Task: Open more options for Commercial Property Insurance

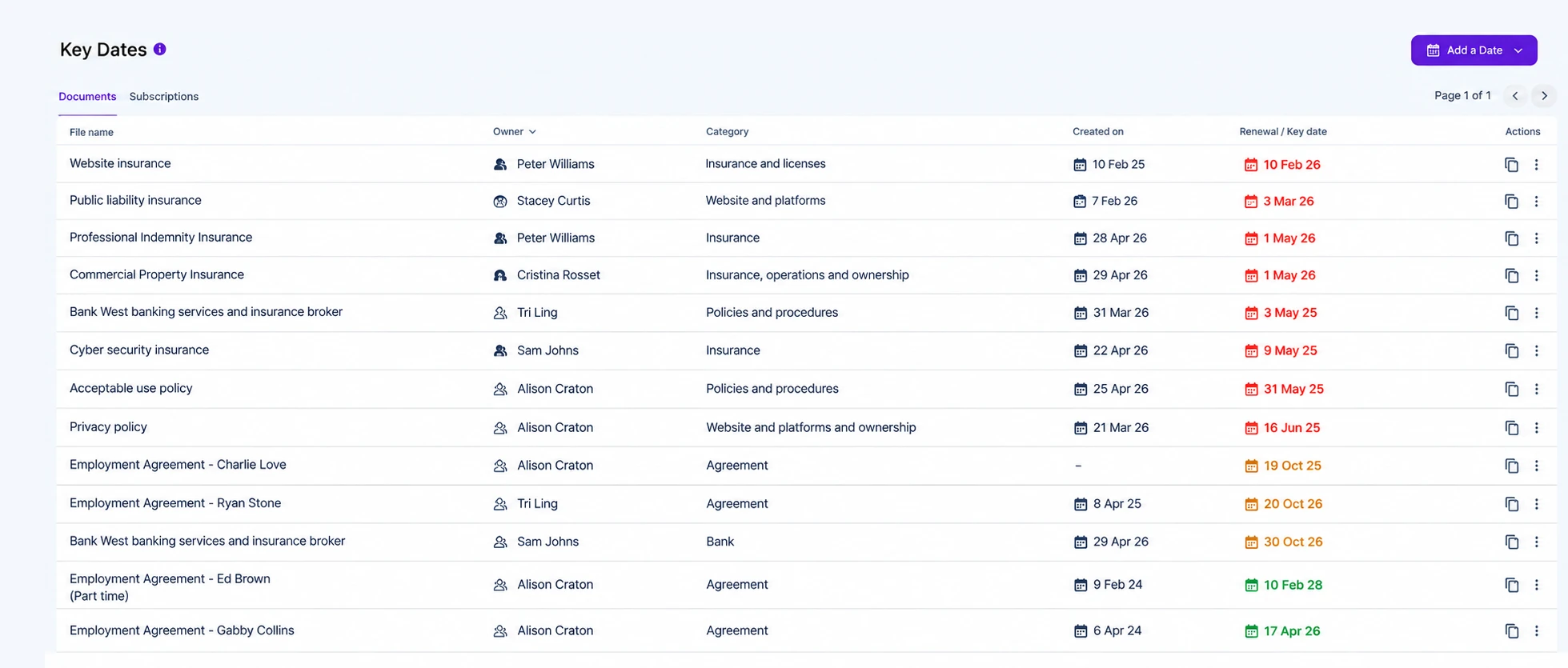Action: point(1536,275)
